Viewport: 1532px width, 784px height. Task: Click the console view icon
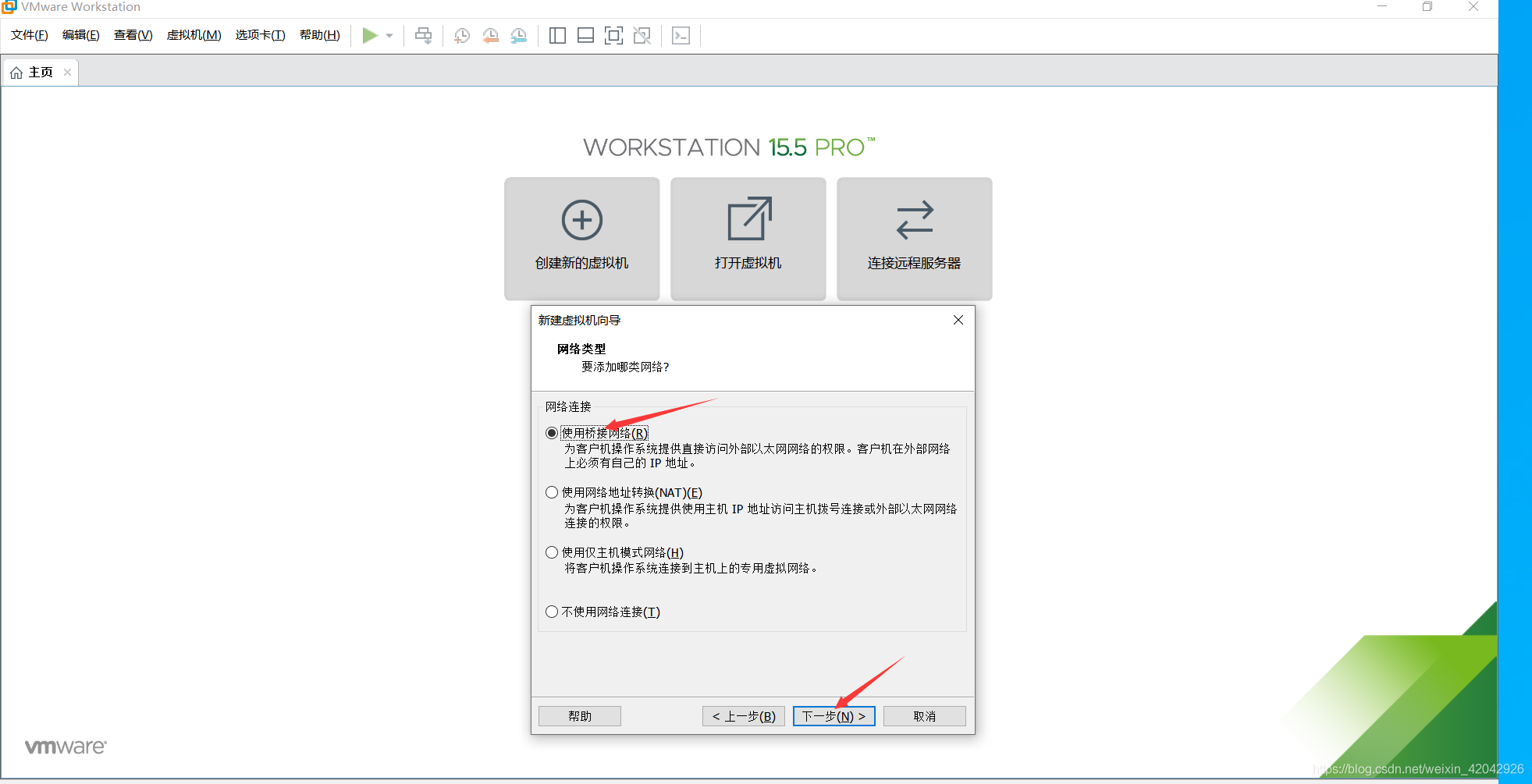[x=681, y=35]
